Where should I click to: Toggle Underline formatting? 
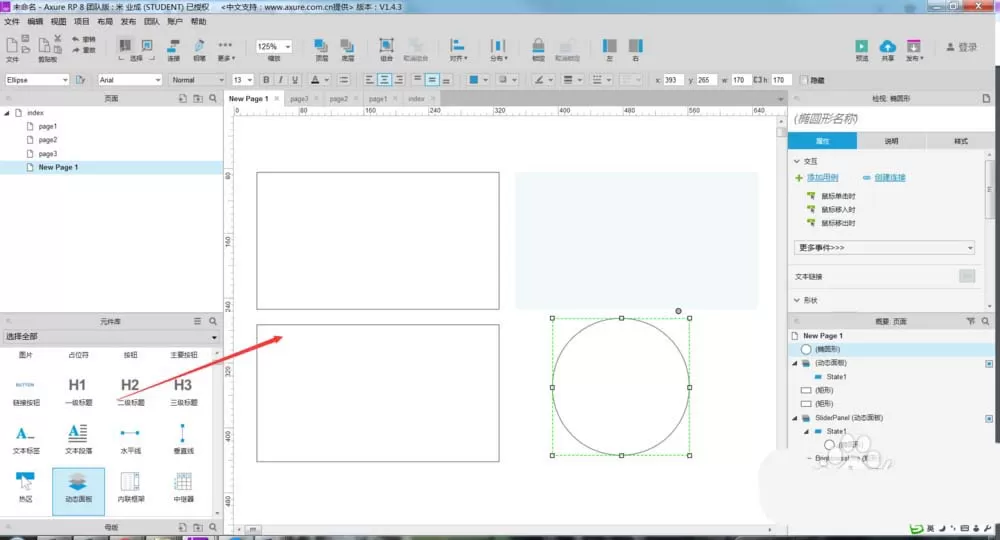(x=295, y=80)
